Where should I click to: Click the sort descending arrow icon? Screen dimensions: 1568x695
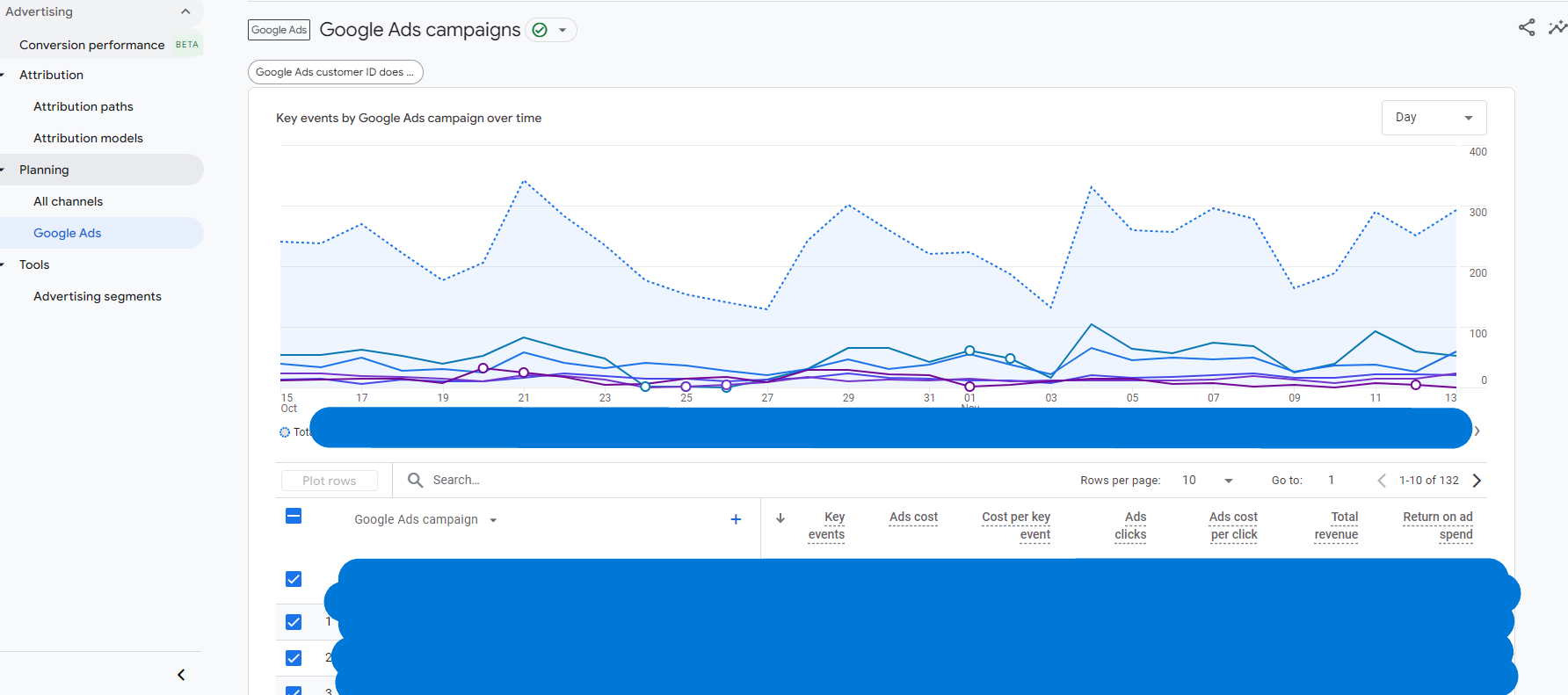click(x=780, y=518)
